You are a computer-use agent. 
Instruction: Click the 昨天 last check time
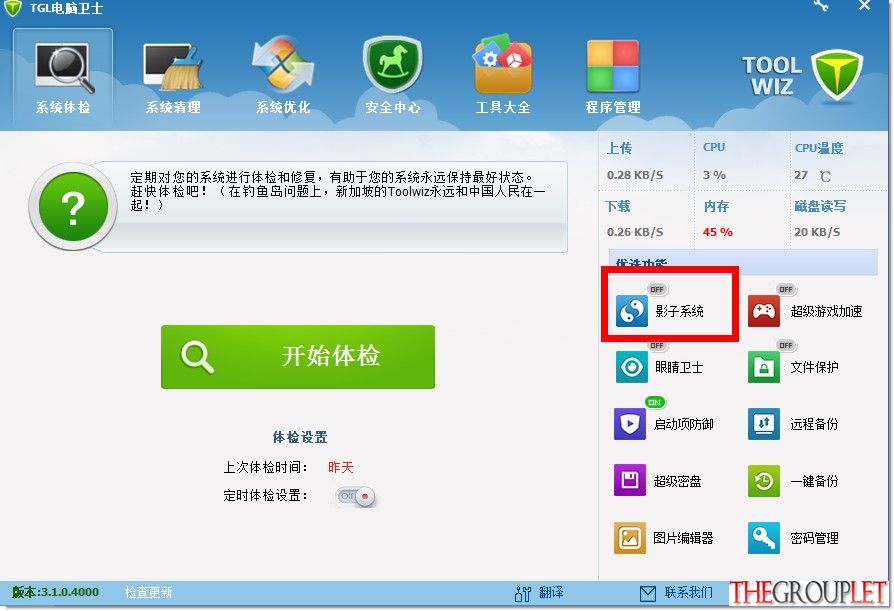point(341,467)
